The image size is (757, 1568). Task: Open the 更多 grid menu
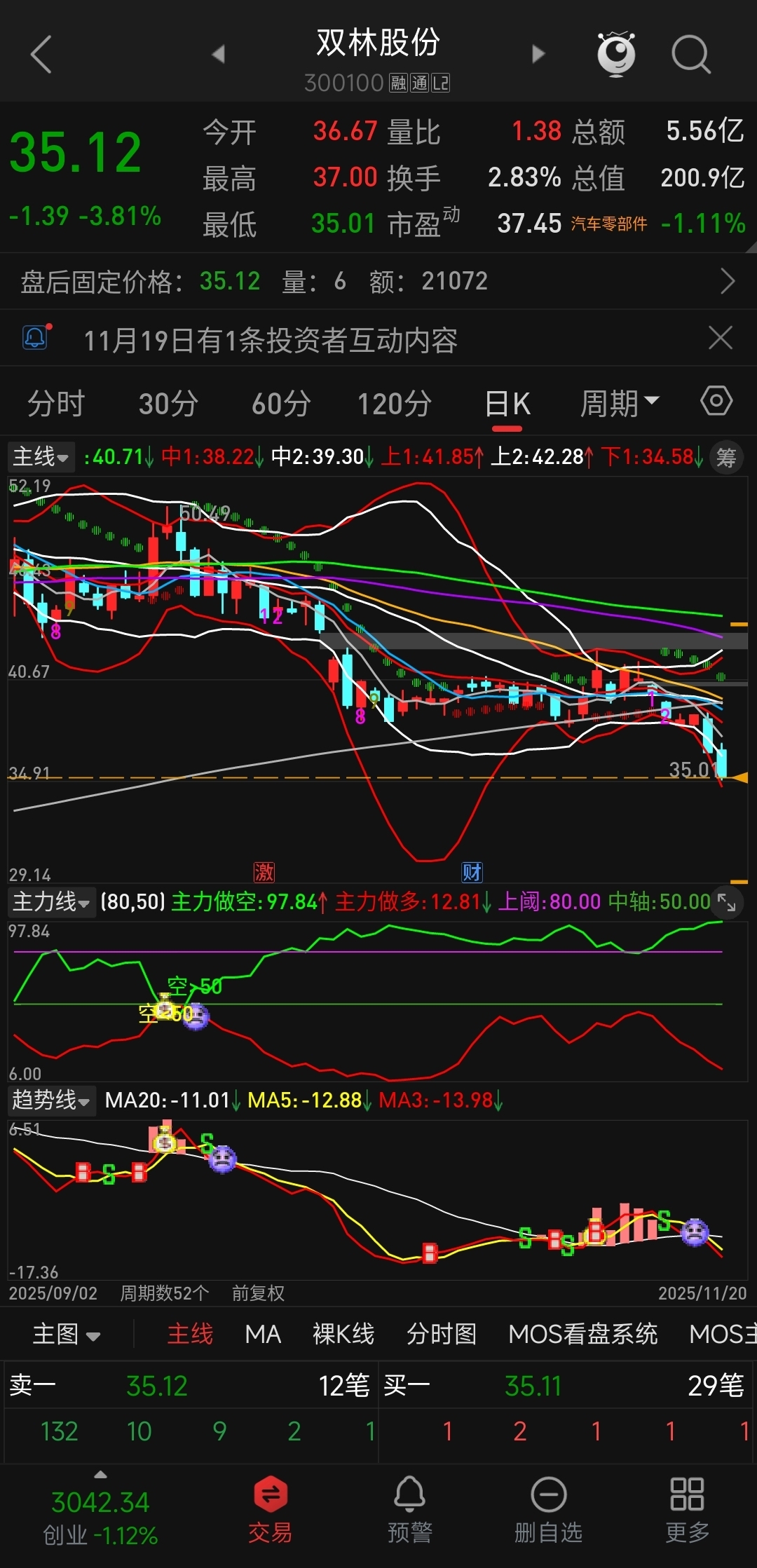coord(687,1510)
